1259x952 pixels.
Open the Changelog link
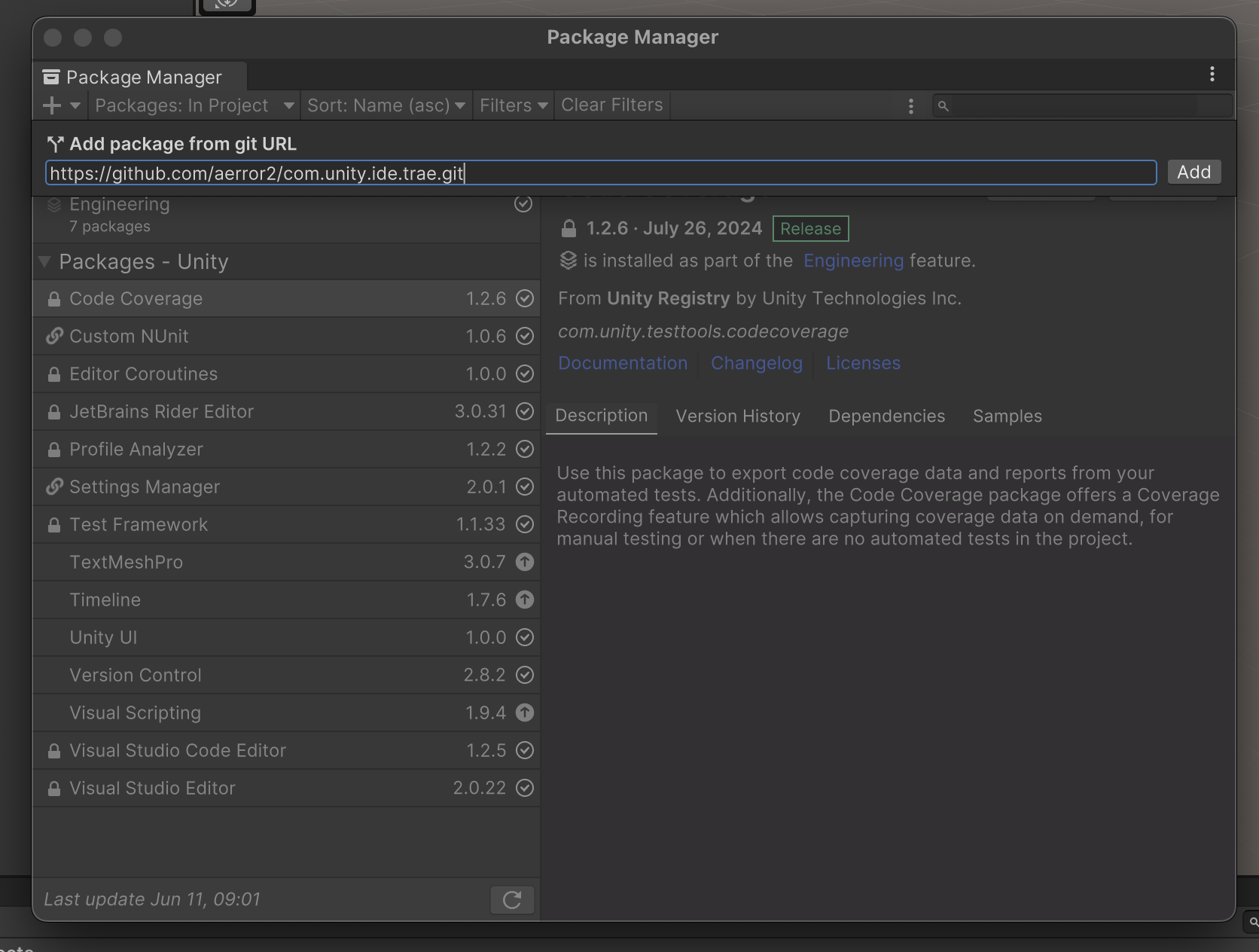click(757, 364)
